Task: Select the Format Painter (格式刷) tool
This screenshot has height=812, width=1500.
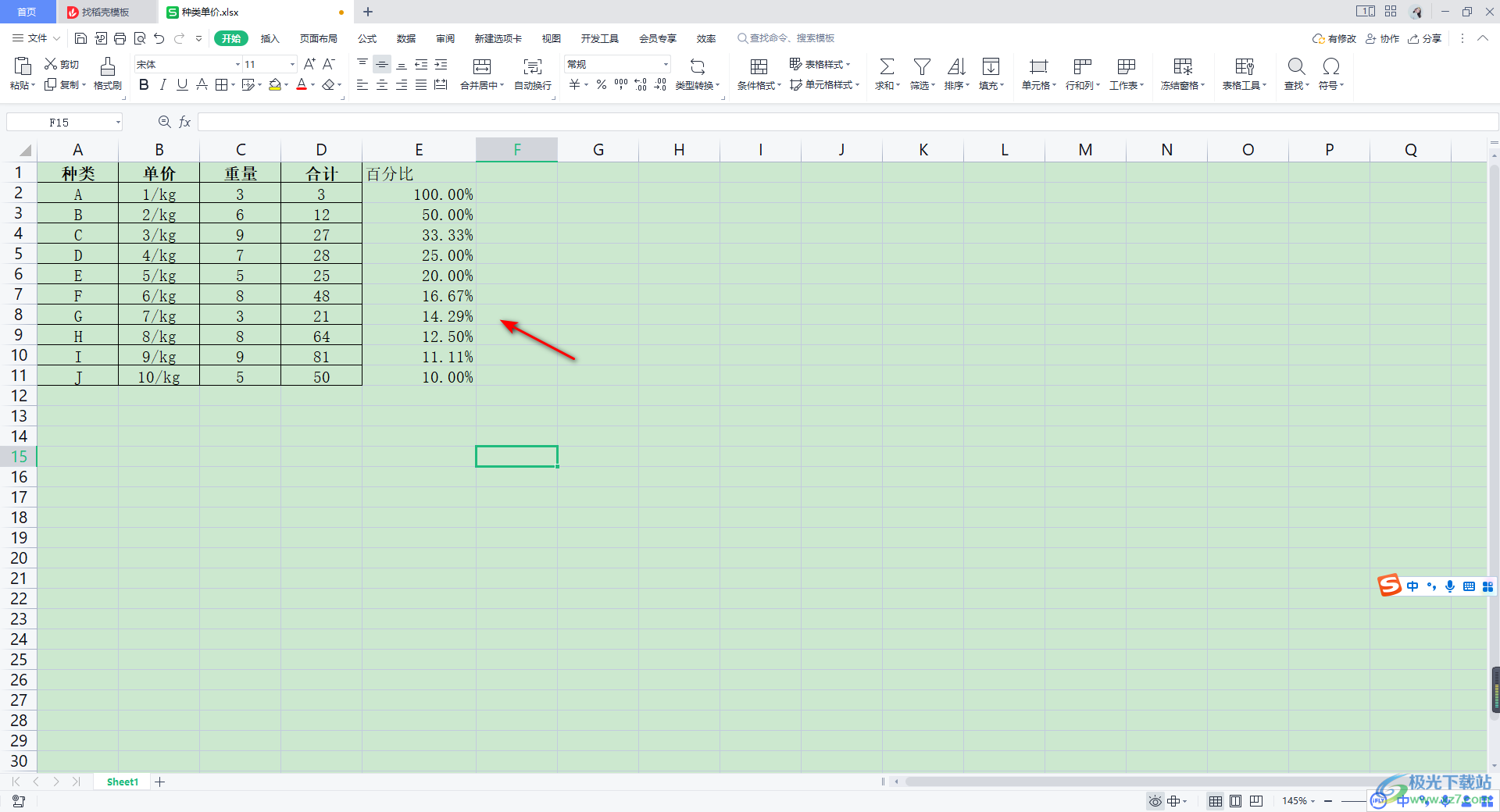Action: pyautogui.click(x=108, y=73)
